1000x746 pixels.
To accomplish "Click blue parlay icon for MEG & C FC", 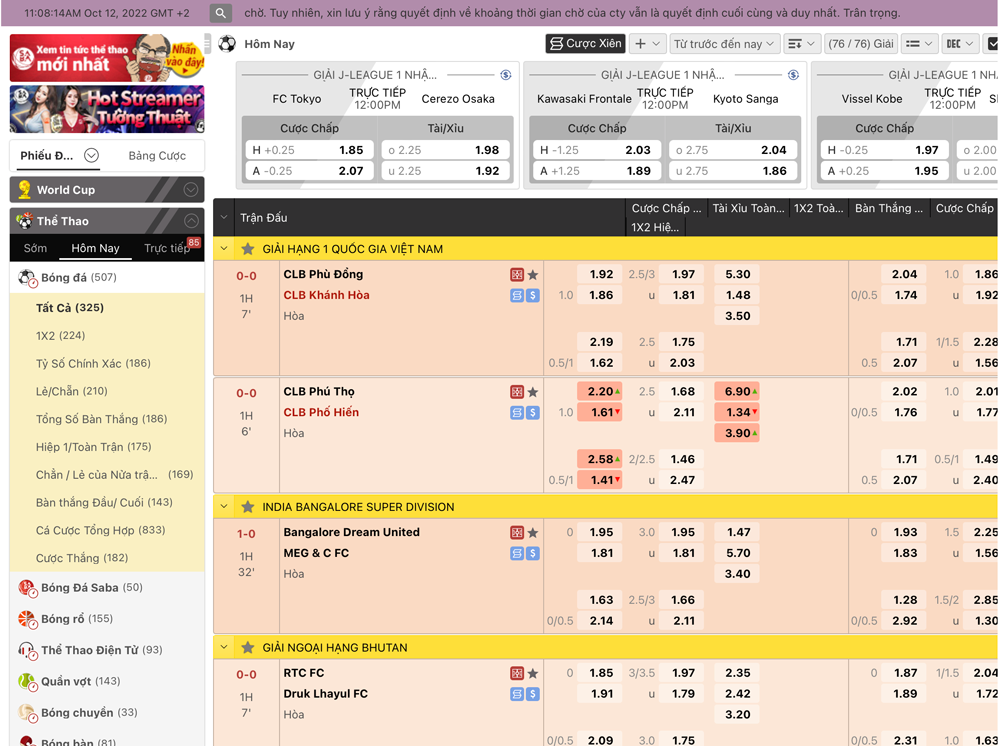I will point(517,553).
